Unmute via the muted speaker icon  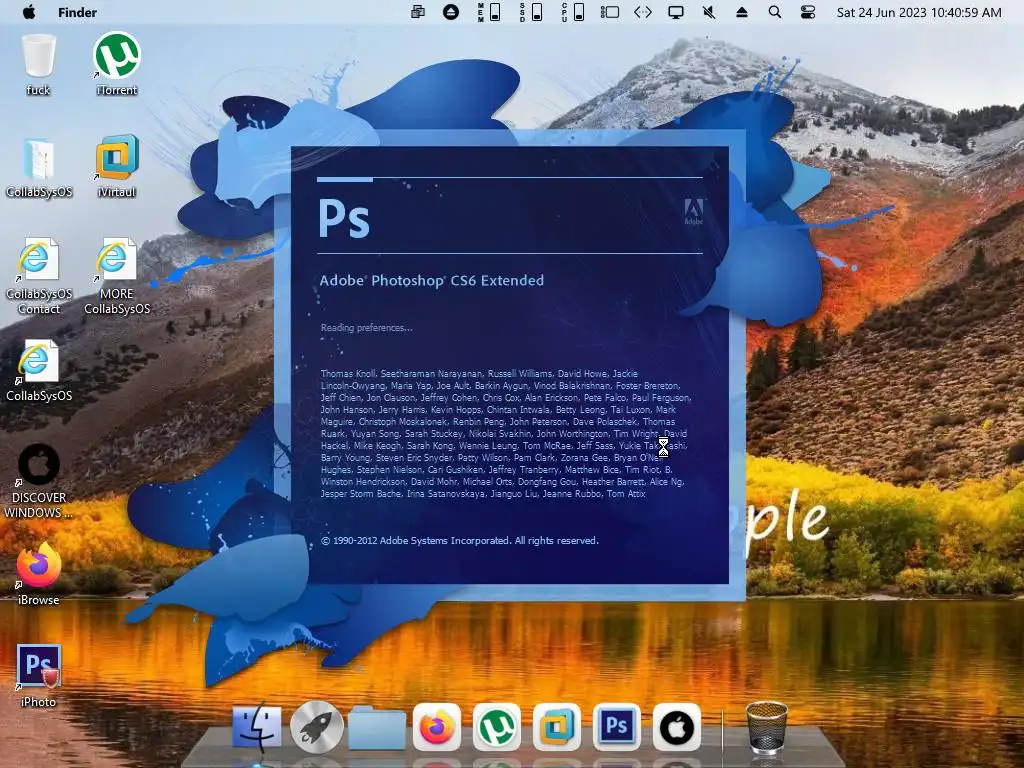pos(709,12)
